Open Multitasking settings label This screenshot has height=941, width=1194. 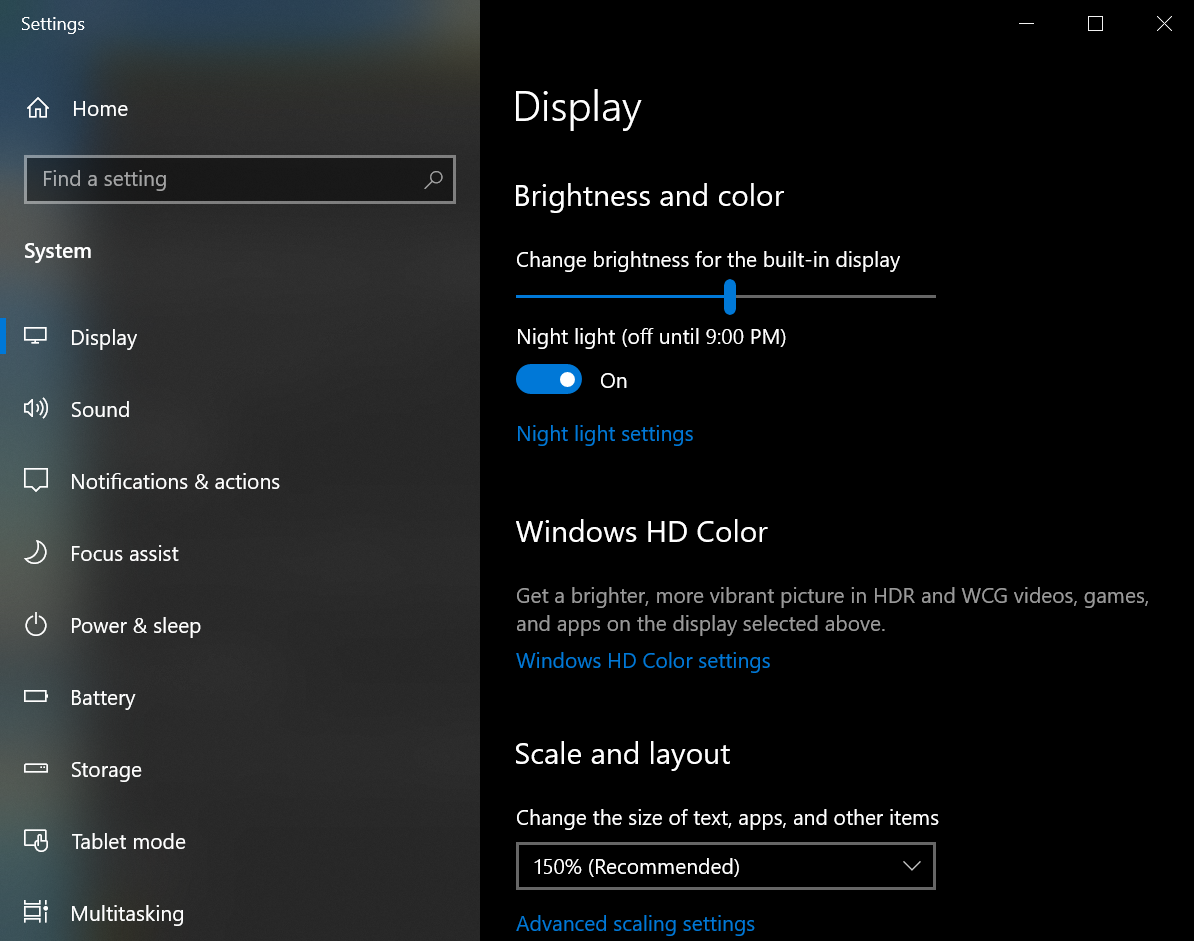point(127,914)
